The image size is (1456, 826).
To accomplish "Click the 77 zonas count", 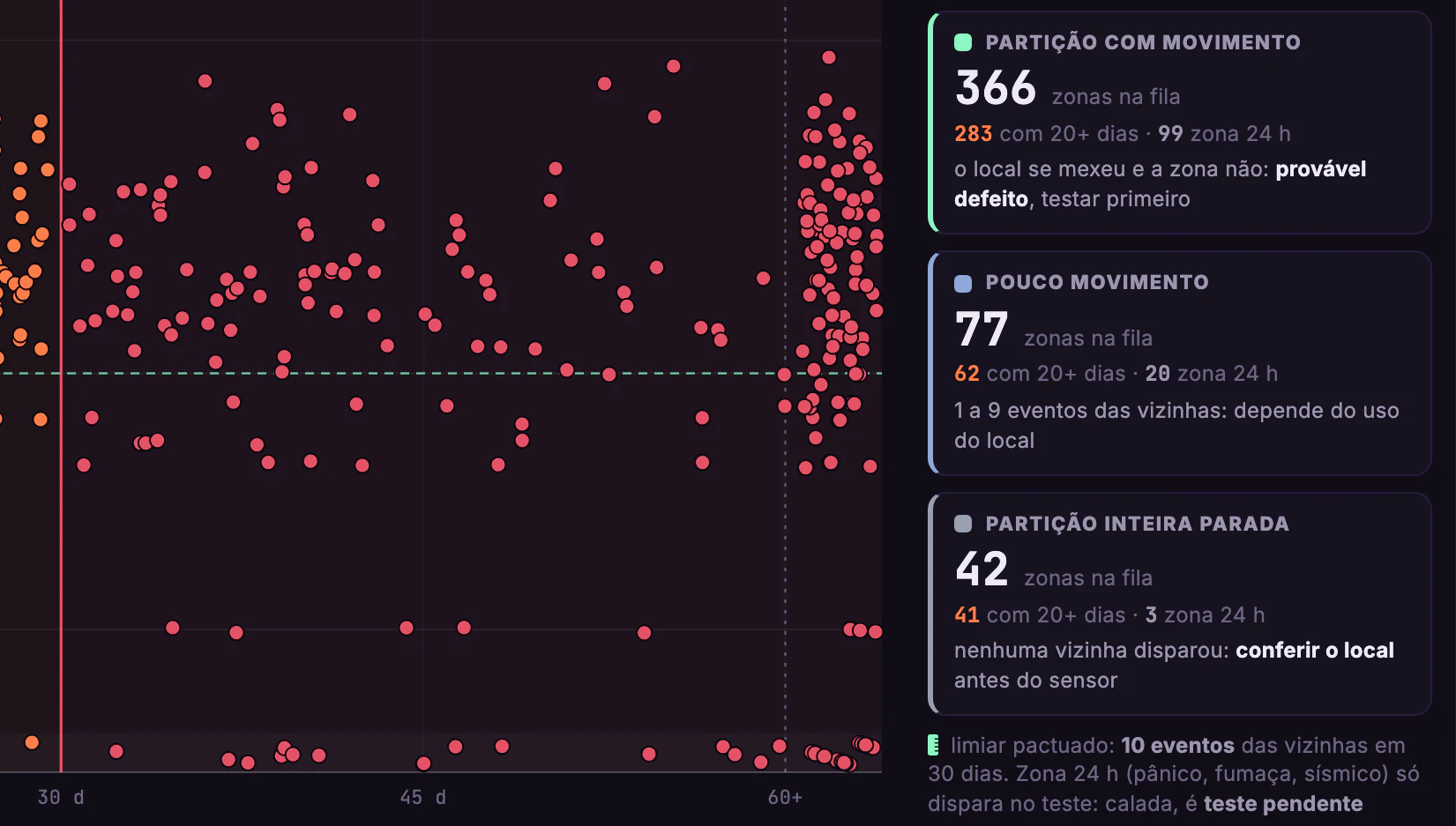I will 982,330.
